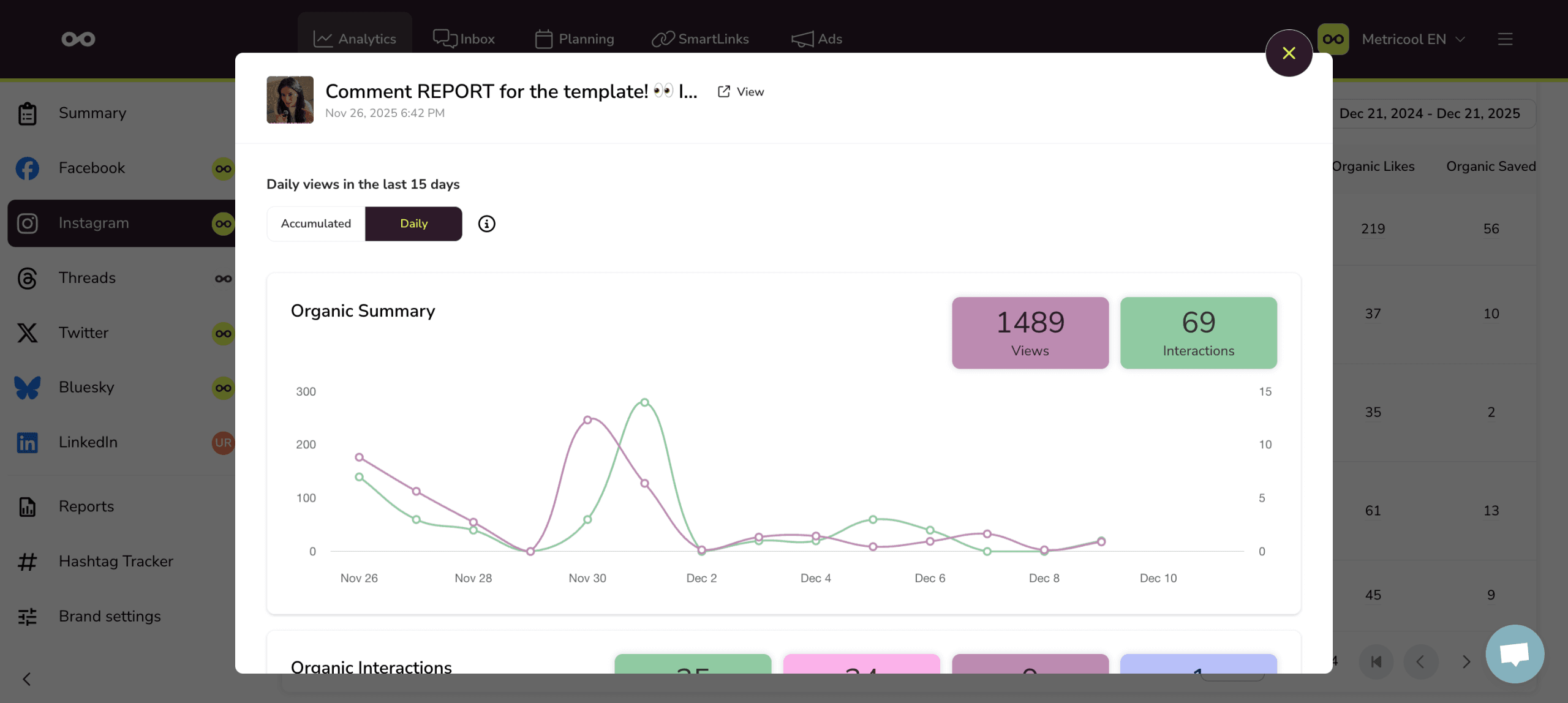
Task: Switch chart to Accumulated view
Action: coord(316,224)
